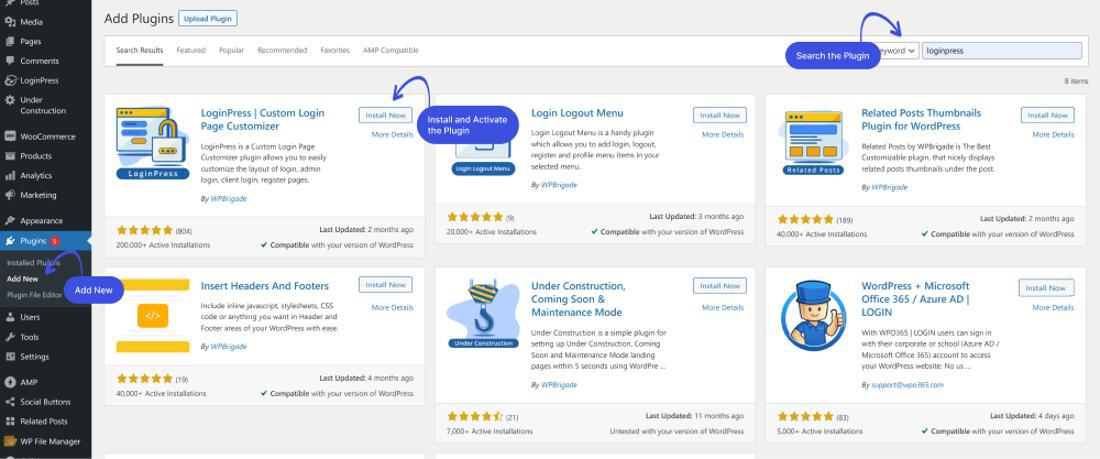Image resolution: width=1100 pixels, height=459 pixels.
Task: Select the Marketing megaphone icon
Action: pos(10,195)
